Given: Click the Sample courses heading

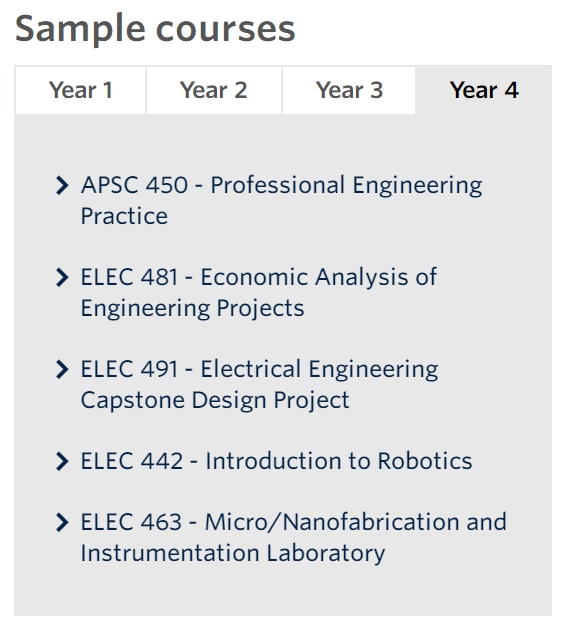Looking at the screenshot, I should tap(155, 29).
